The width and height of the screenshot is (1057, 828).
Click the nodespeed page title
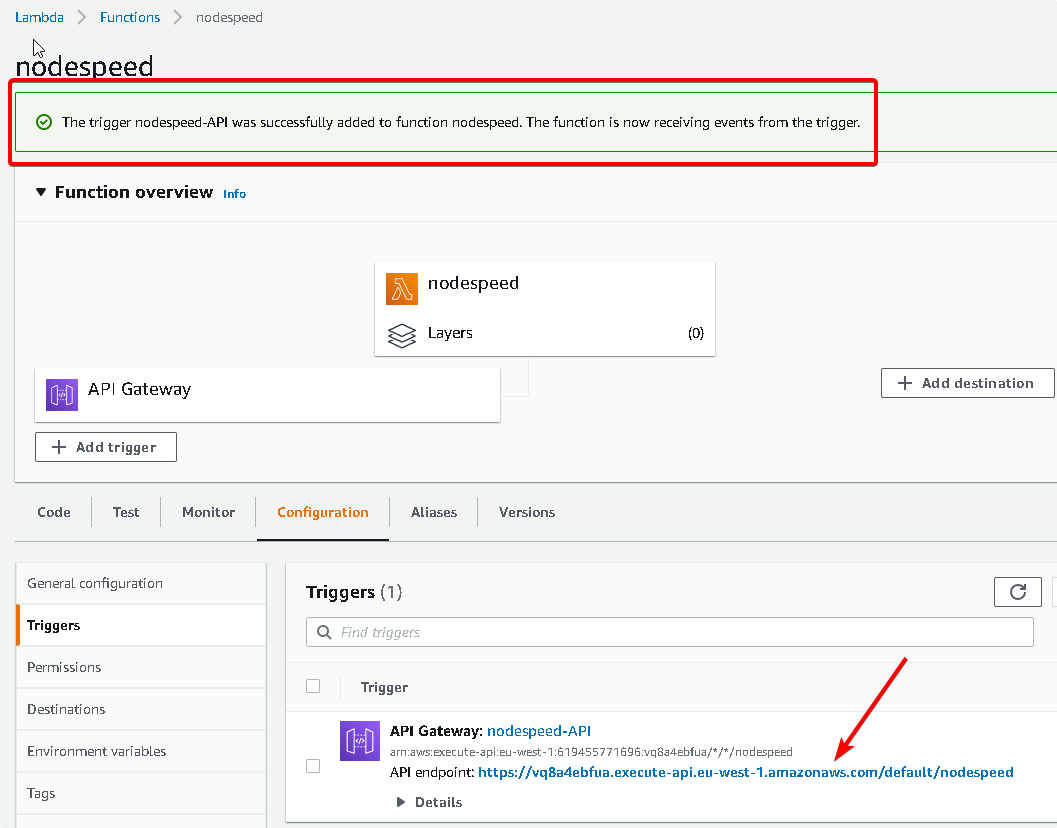[x=84, y=66]
